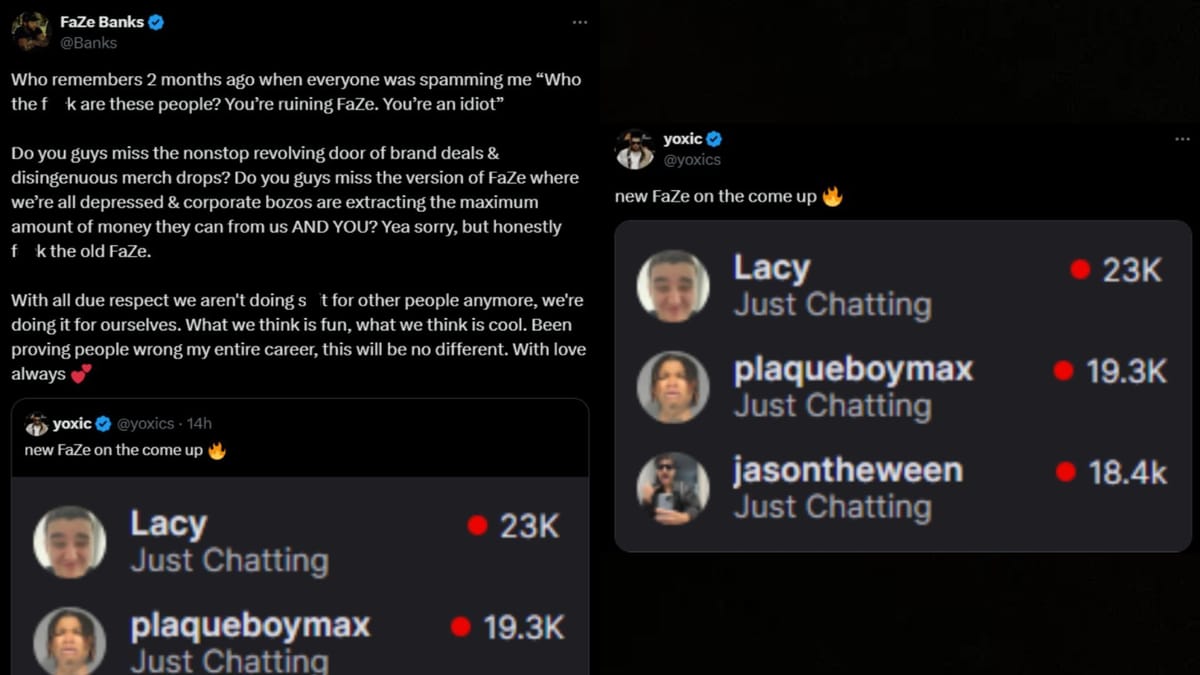Click FaZe Banks' blue verified badge

pos(156,21)
